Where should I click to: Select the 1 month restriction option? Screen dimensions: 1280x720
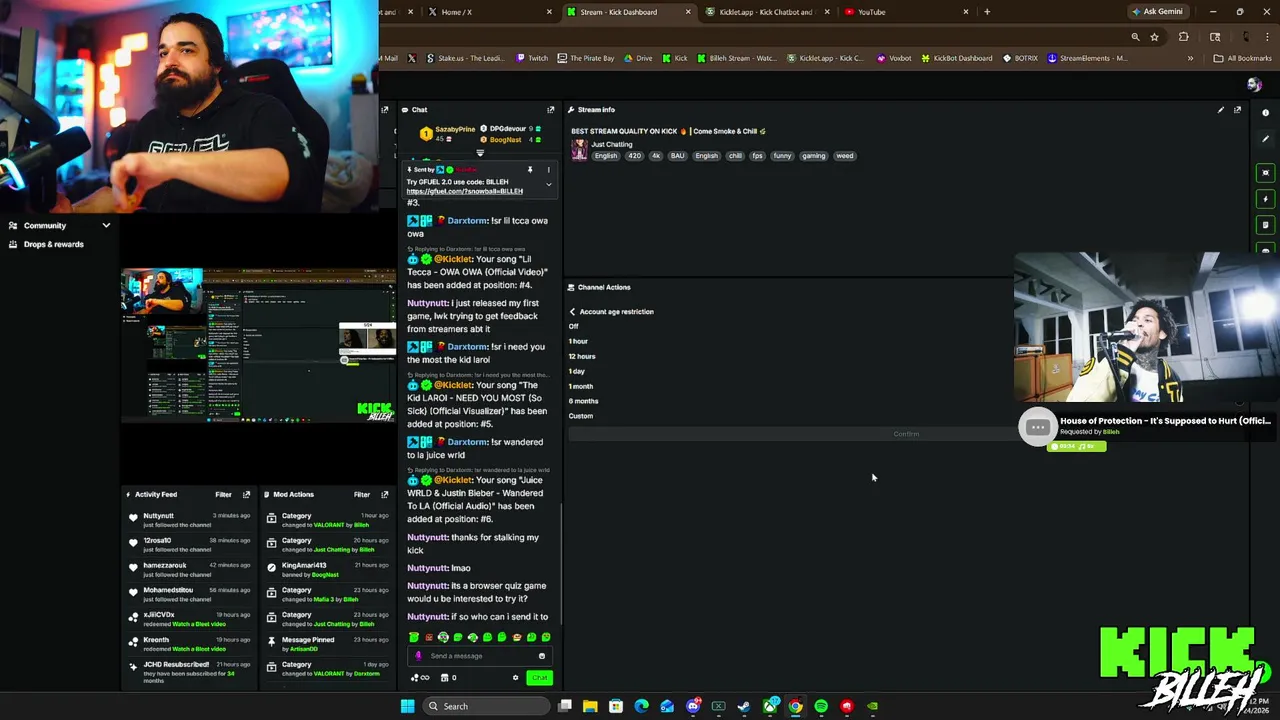point(581,386)
